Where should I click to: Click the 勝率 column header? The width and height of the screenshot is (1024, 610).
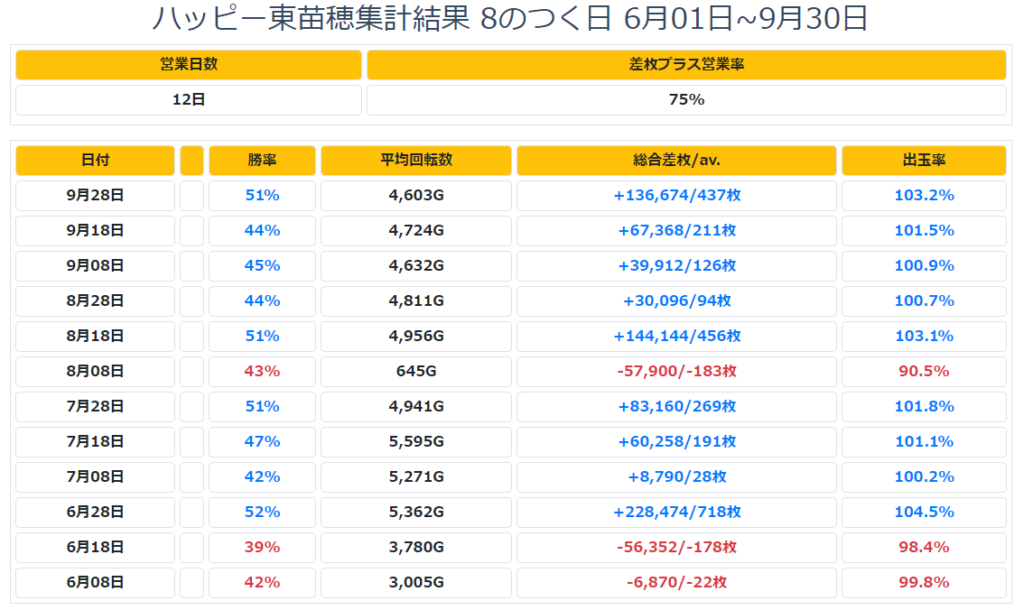click(x=262, y=161)
